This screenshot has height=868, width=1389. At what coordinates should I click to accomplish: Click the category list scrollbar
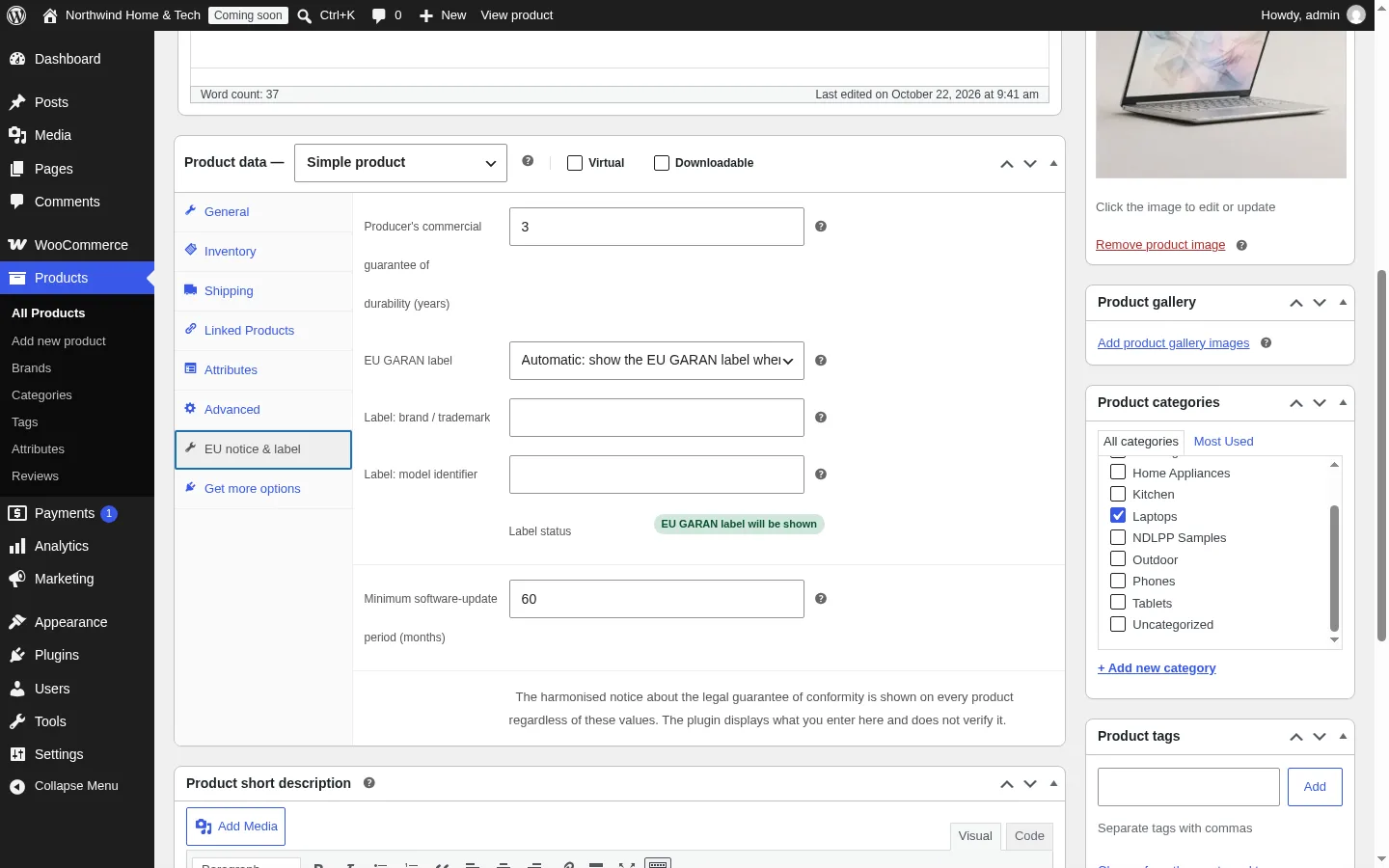tap(1335, 567)
